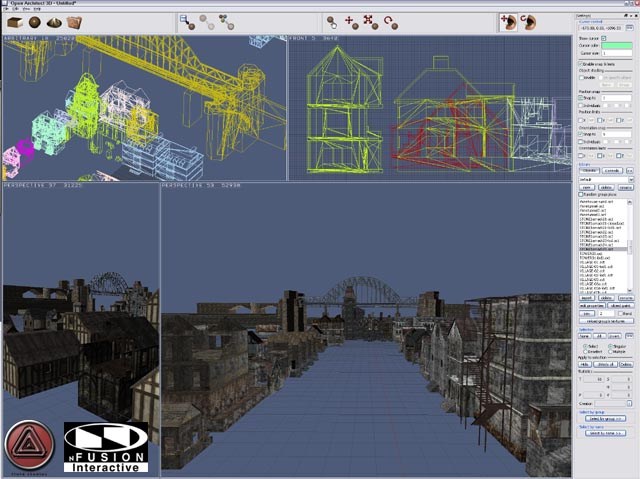Image resolution: width=640 pixels, height=479 pixels.
Task: Click the Unhide all button
Action: click(605, 364)
